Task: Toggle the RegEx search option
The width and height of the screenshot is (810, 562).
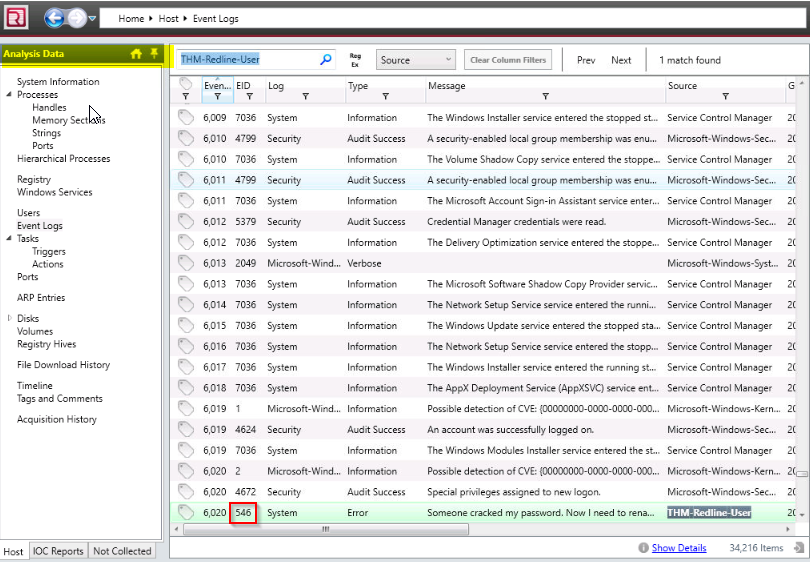Action: pos(355,60)
